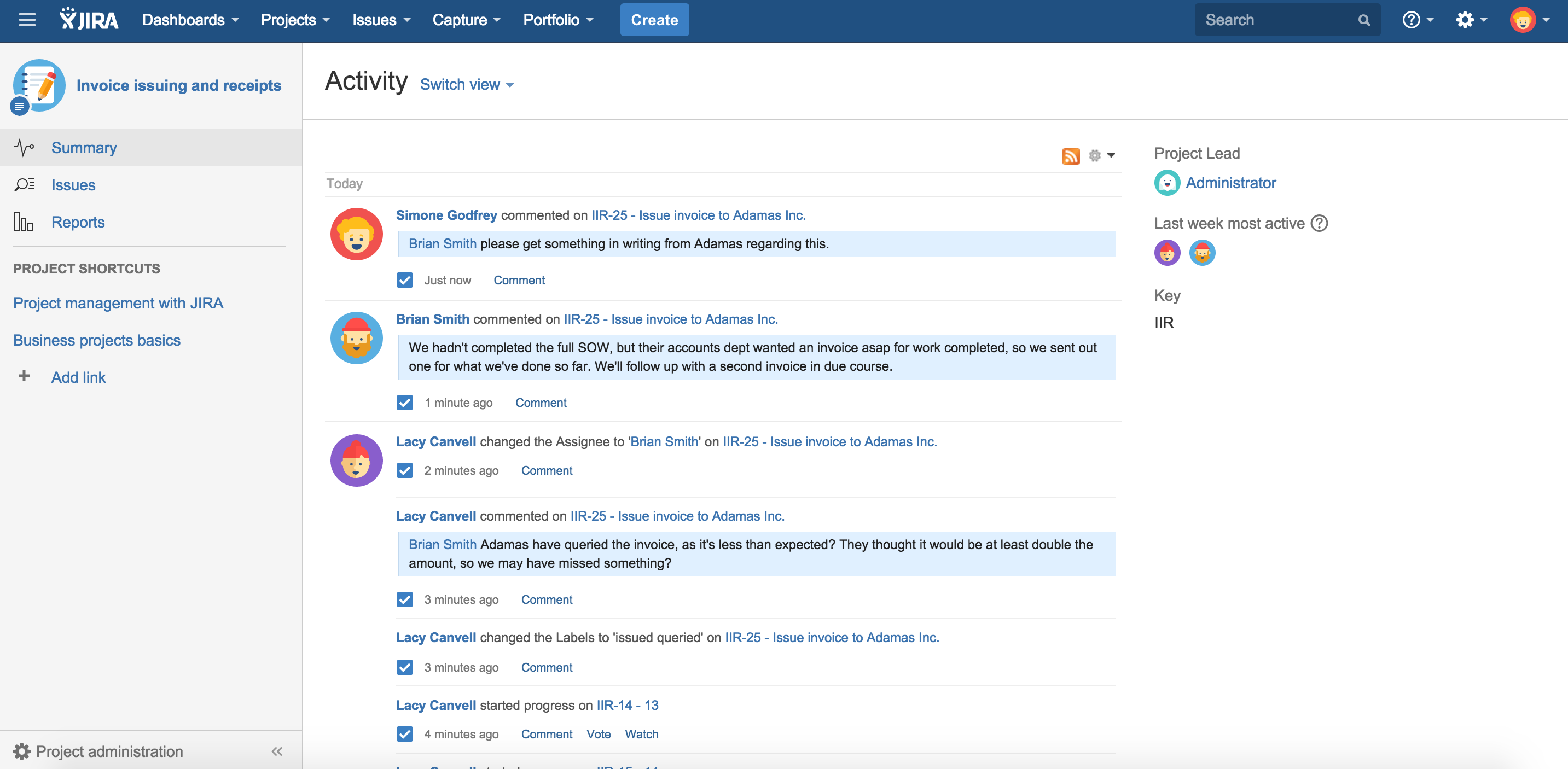Expand the Dashboards dropdown
The width and height of the screenshot is (1568, 769).
tap(190, 20)
